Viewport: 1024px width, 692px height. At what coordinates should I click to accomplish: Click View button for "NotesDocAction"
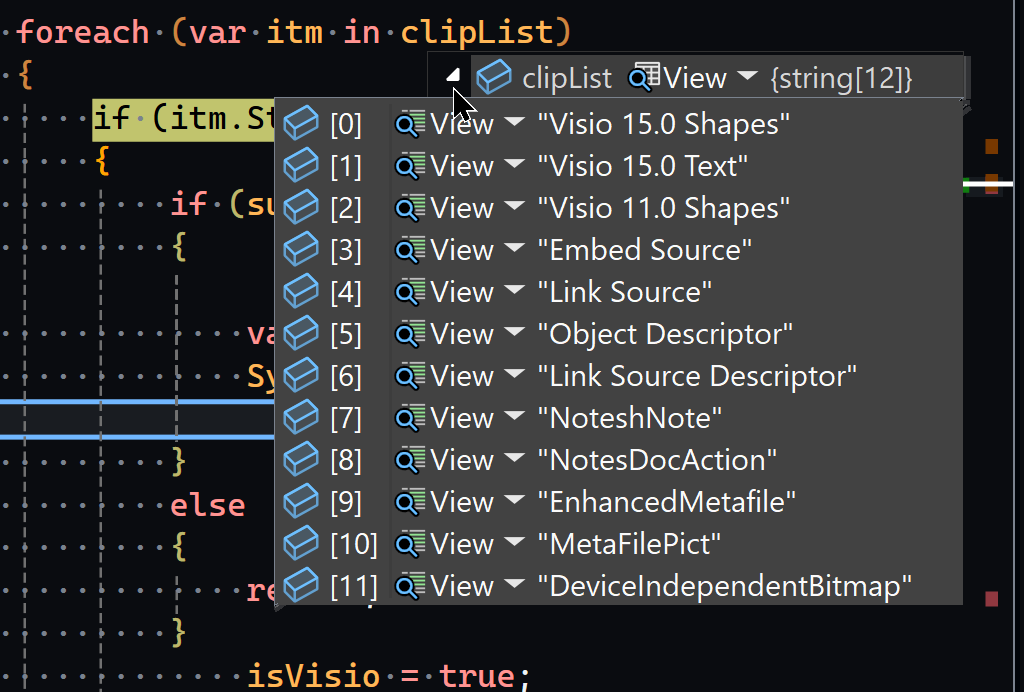[x=461, y=460]
